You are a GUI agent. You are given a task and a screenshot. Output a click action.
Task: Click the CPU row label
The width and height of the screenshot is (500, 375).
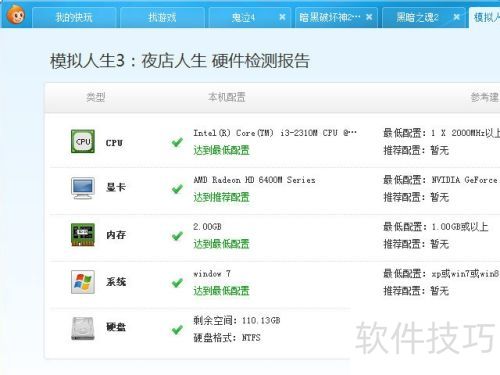(114, 143)
